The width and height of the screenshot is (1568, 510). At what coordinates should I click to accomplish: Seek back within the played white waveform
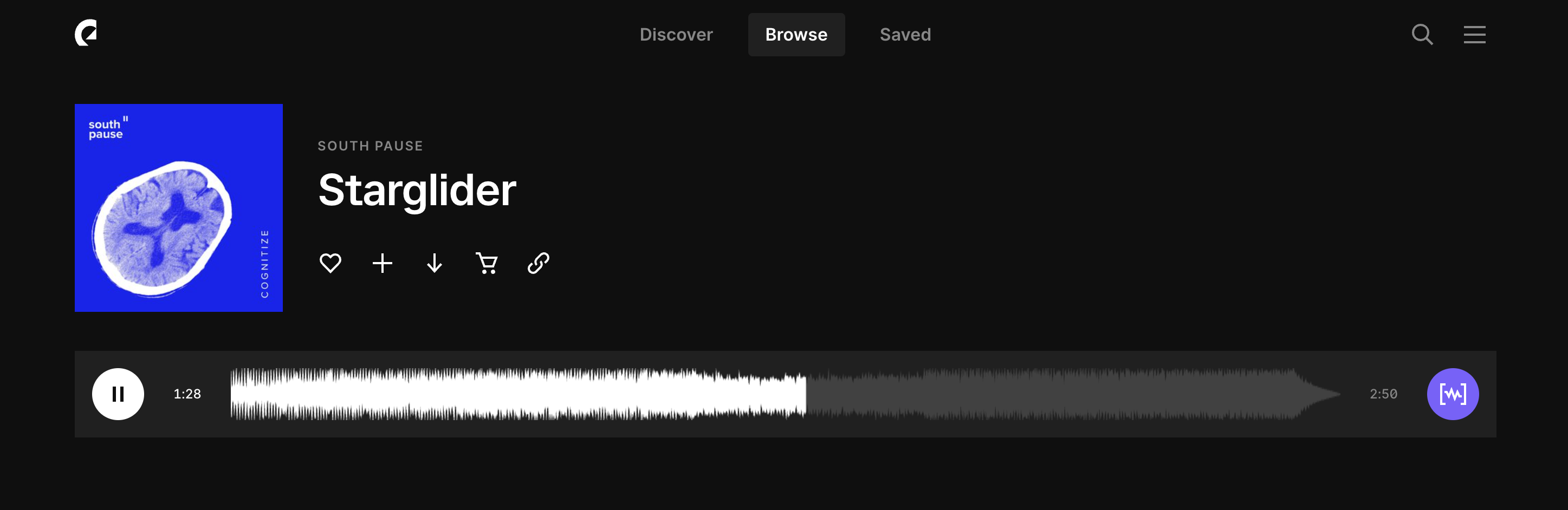pyautogui.click(x=518, y=394)
